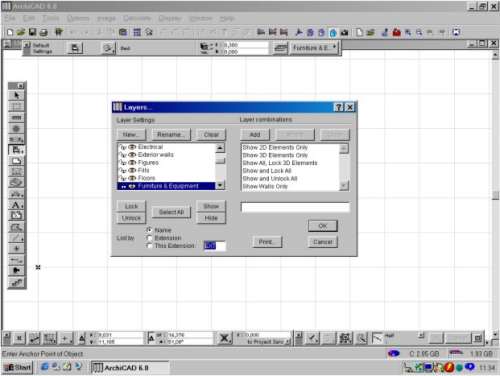Viewport: 500px width, 376px height.
Task: Confirm the Layers dialog with OK
Action: pos(323,226)
